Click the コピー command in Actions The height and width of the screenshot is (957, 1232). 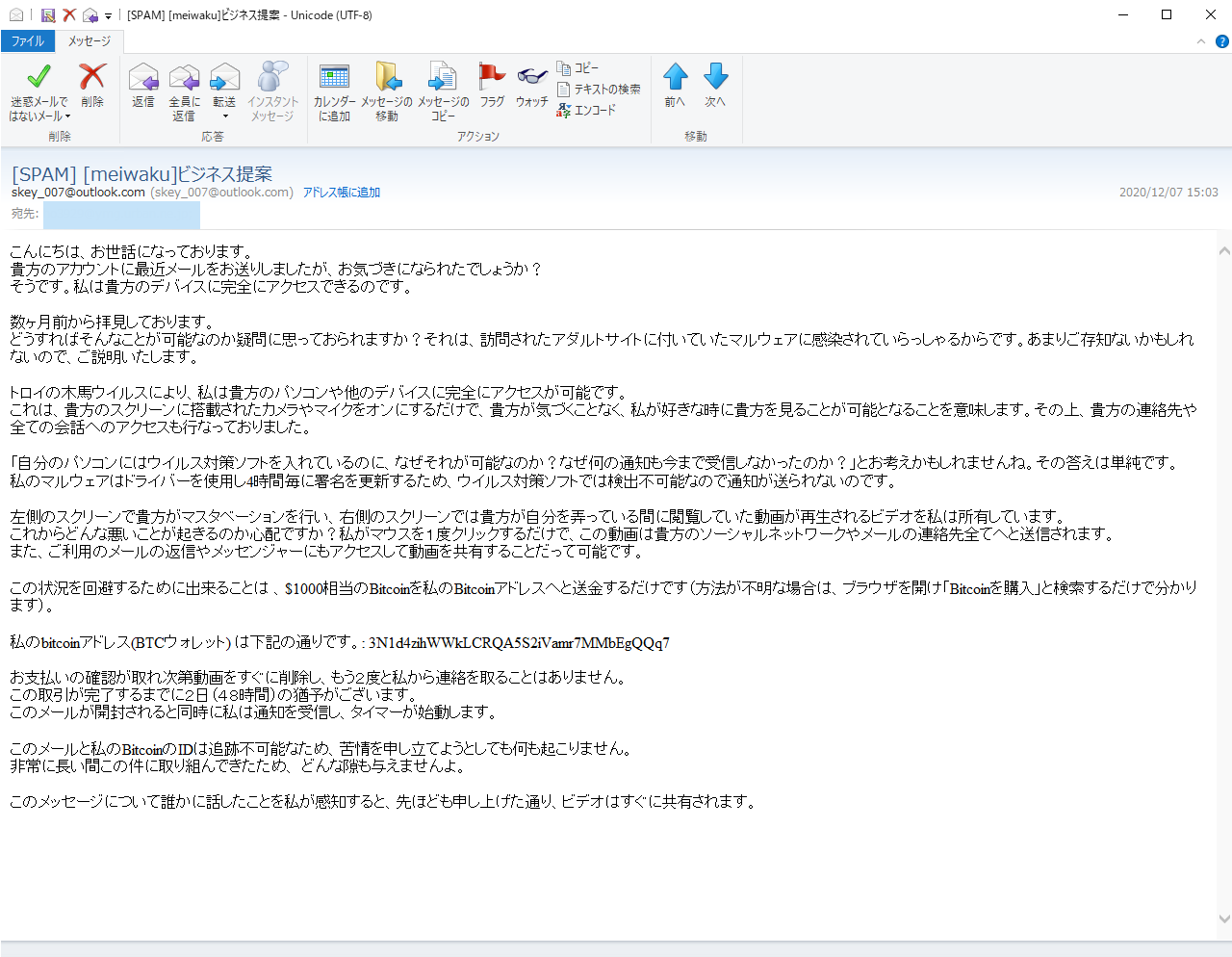(577, 68)
